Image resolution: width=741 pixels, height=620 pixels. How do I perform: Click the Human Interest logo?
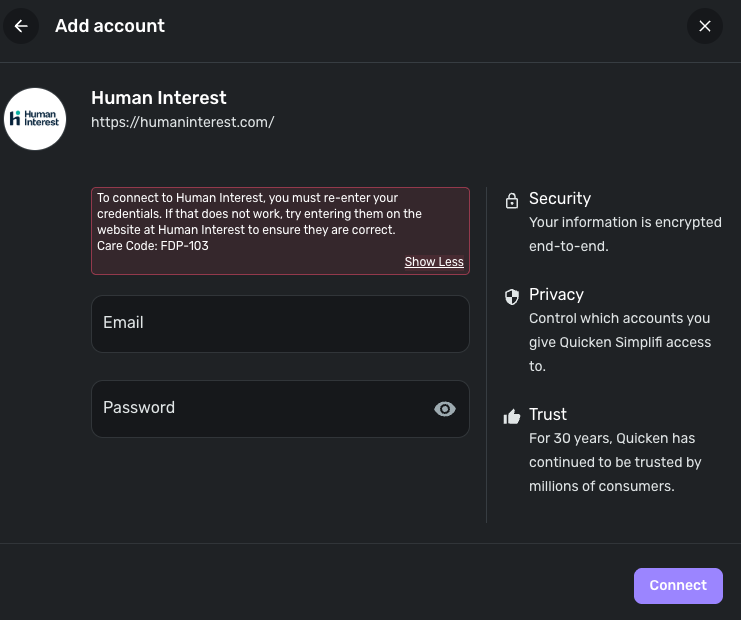click(x=35, y=119)
